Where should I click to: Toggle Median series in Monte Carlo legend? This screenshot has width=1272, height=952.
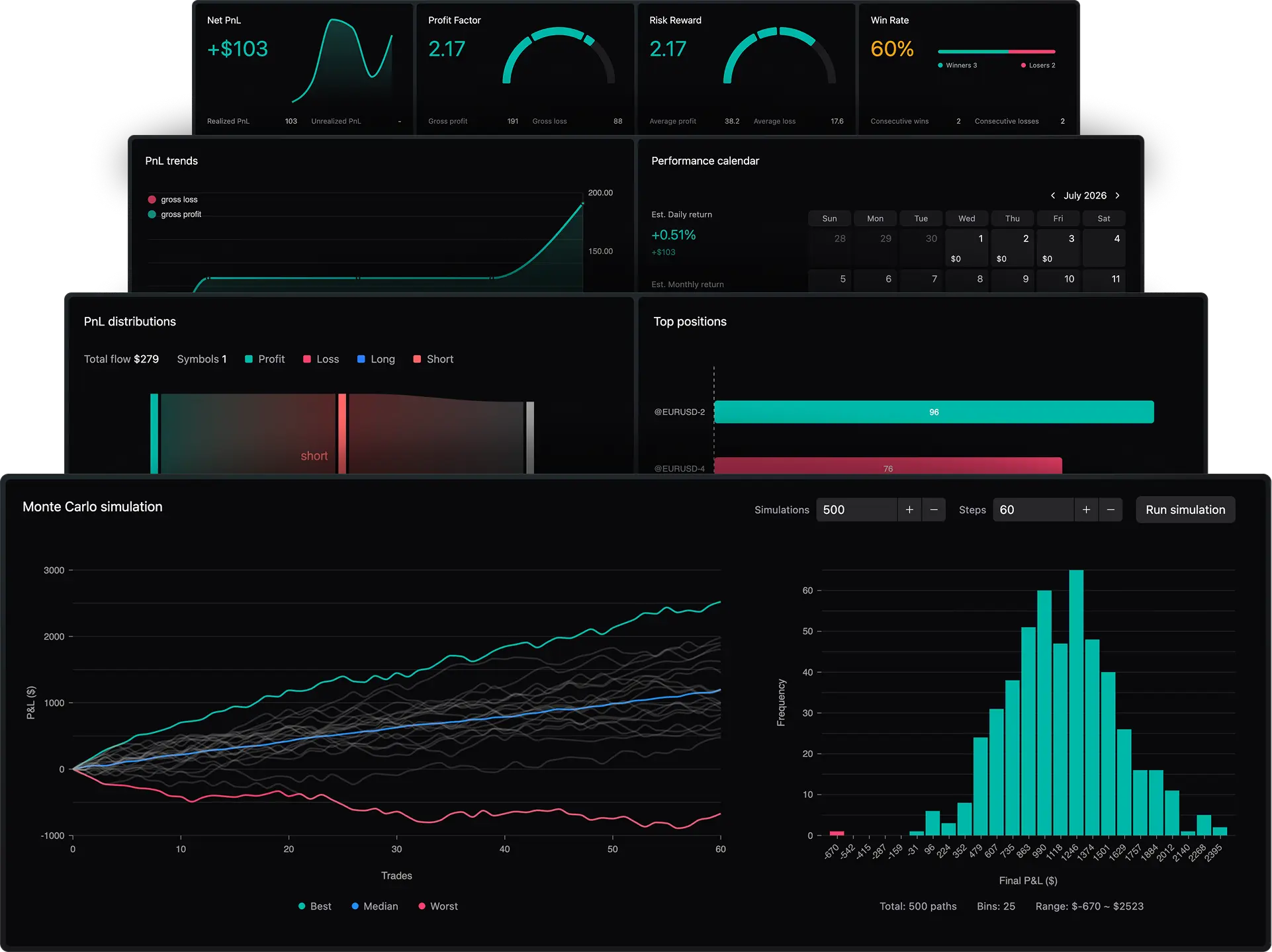pyautogui.click(x=375, y=906)
